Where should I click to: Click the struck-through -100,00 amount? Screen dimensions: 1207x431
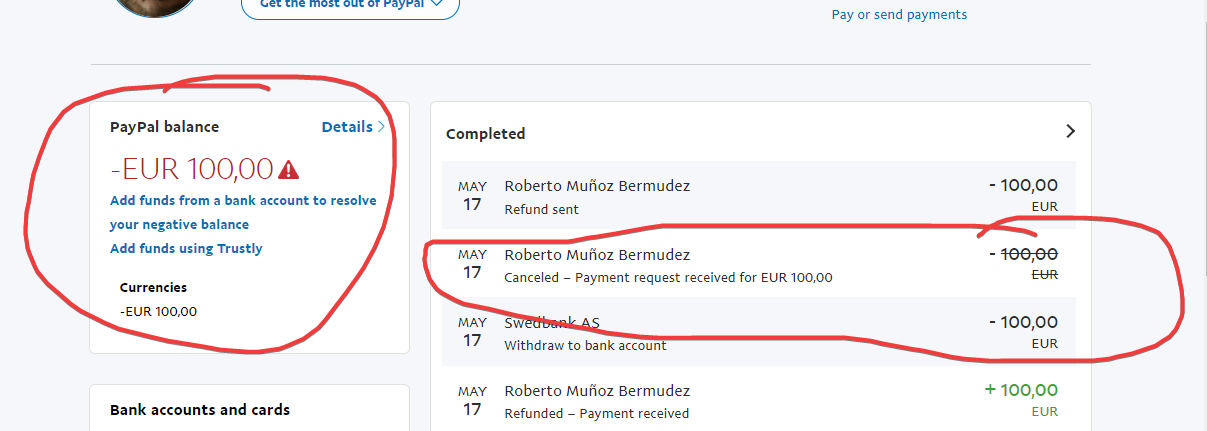(1021, 255)
